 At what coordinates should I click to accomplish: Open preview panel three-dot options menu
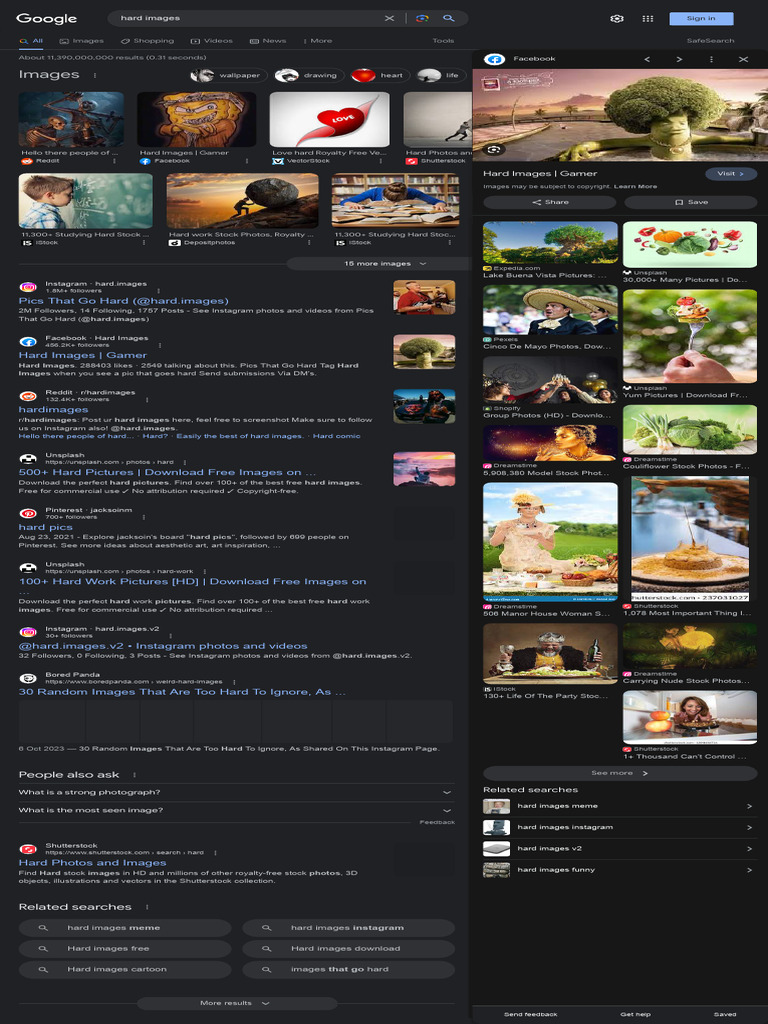click(x=711, y=59)
